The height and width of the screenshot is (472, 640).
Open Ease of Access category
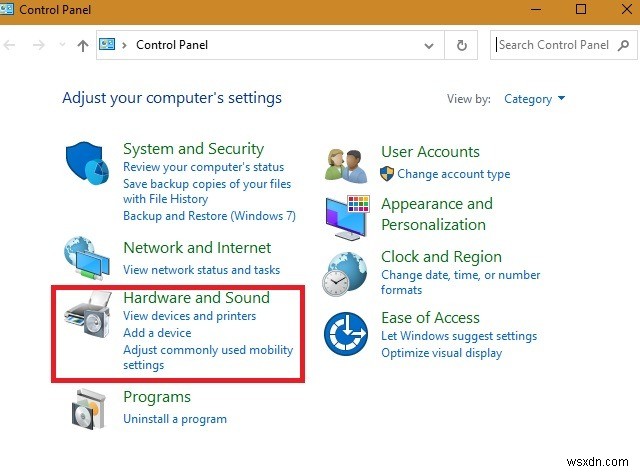[x=430, y=318]
